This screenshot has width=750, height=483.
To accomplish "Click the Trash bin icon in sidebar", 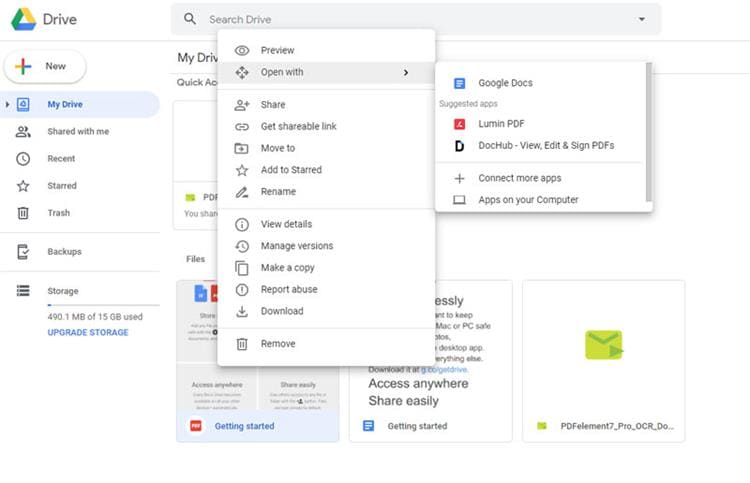I will coord(23,213).
